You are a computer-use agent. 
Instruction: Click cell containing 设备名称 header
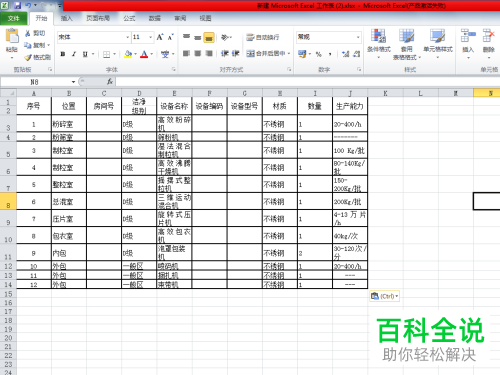pyautogui.click(x=174, y=106)
